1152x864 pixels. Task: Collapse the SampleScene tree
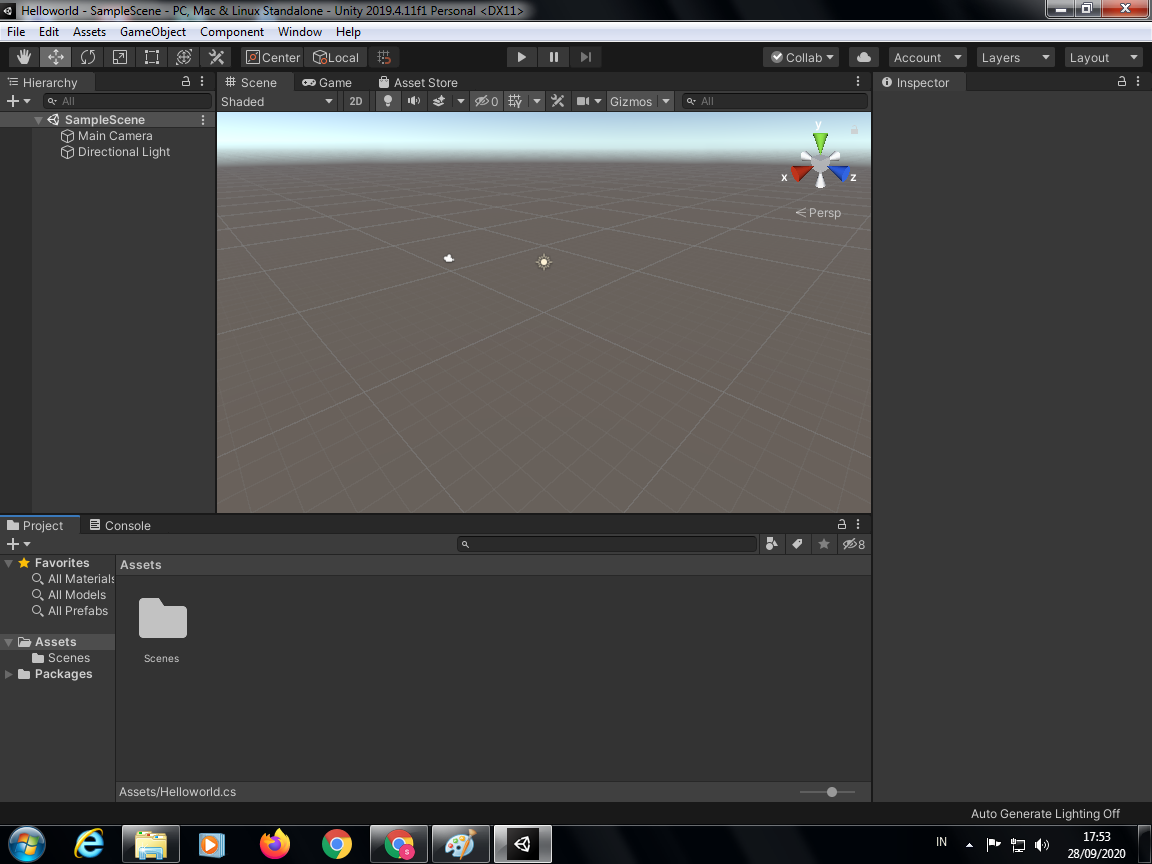[38, 120]
